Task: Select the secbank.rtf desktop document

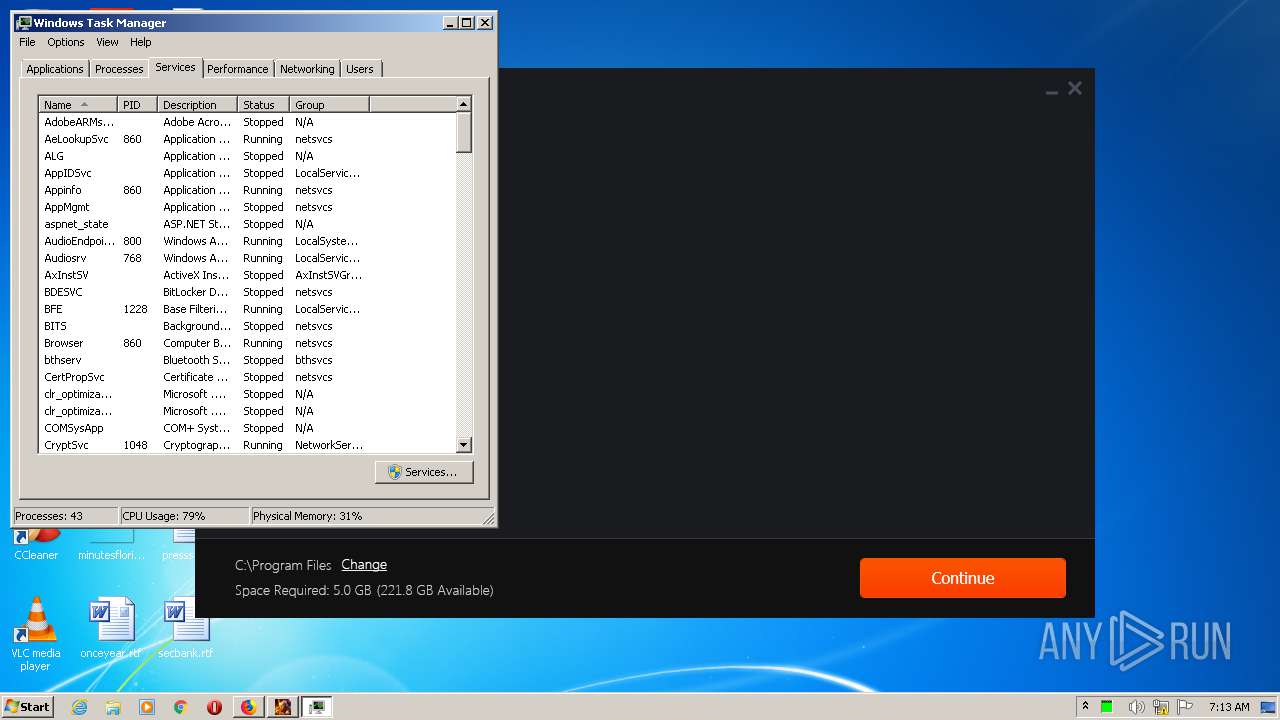Action: 186,628
